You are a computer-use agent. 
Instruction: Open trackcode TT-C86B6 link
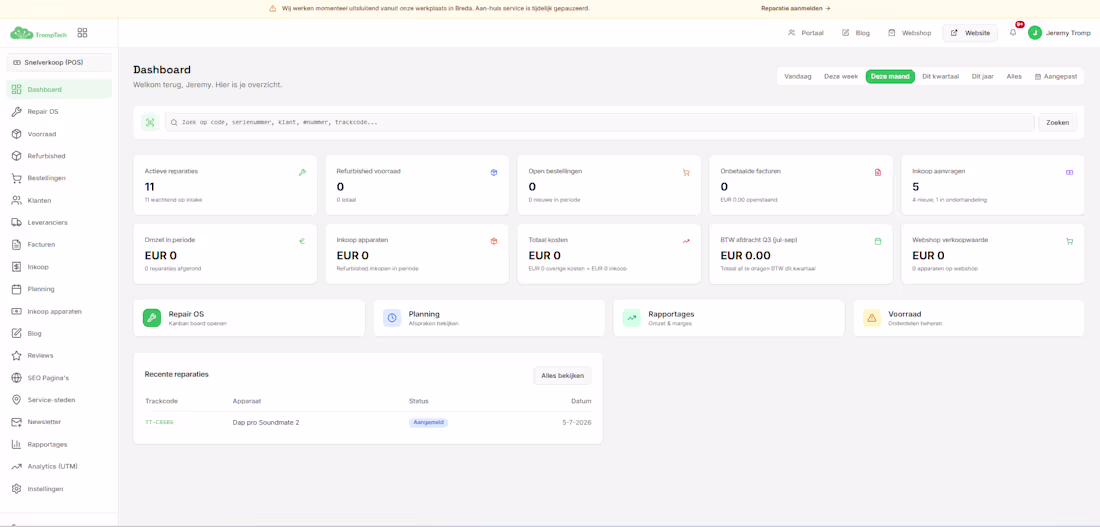tap(159, 422)
